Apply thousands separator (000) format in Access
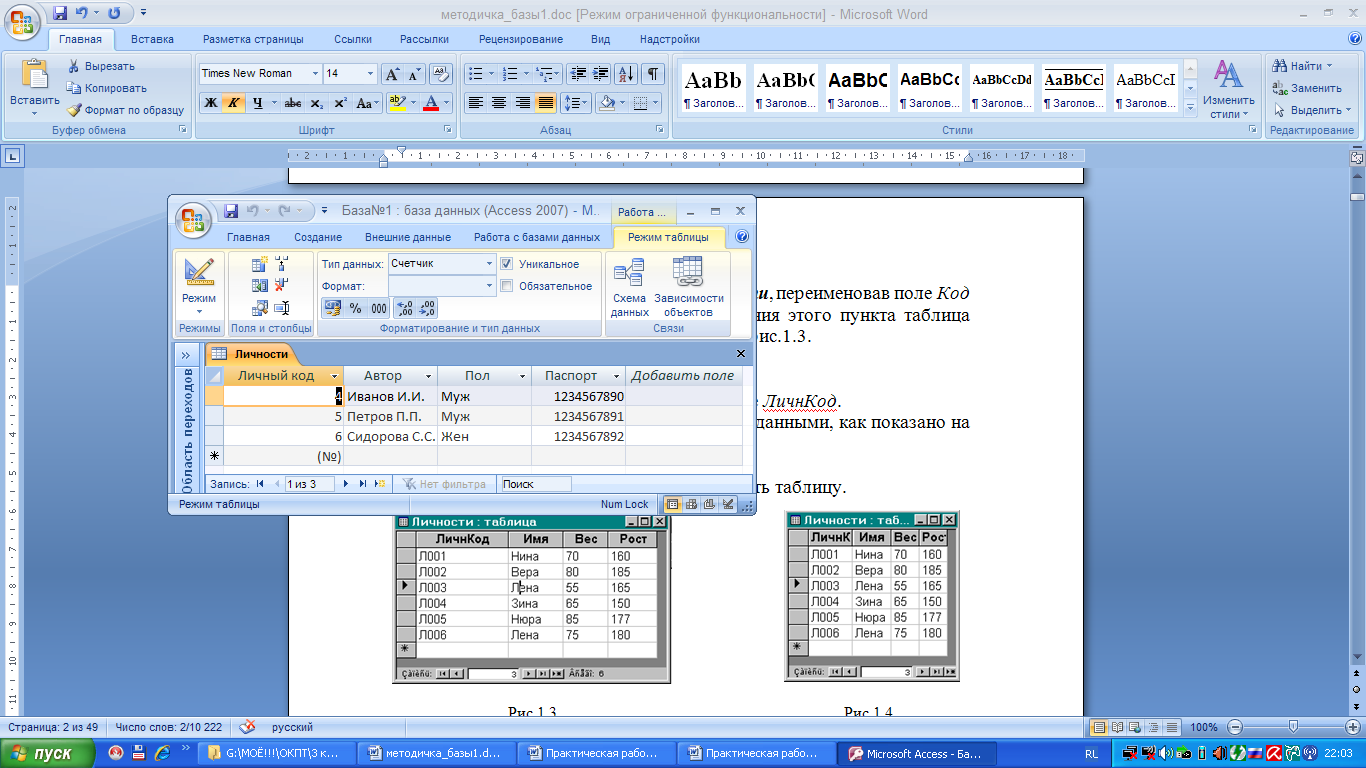Screen dimensions: 1366x768 378,308
